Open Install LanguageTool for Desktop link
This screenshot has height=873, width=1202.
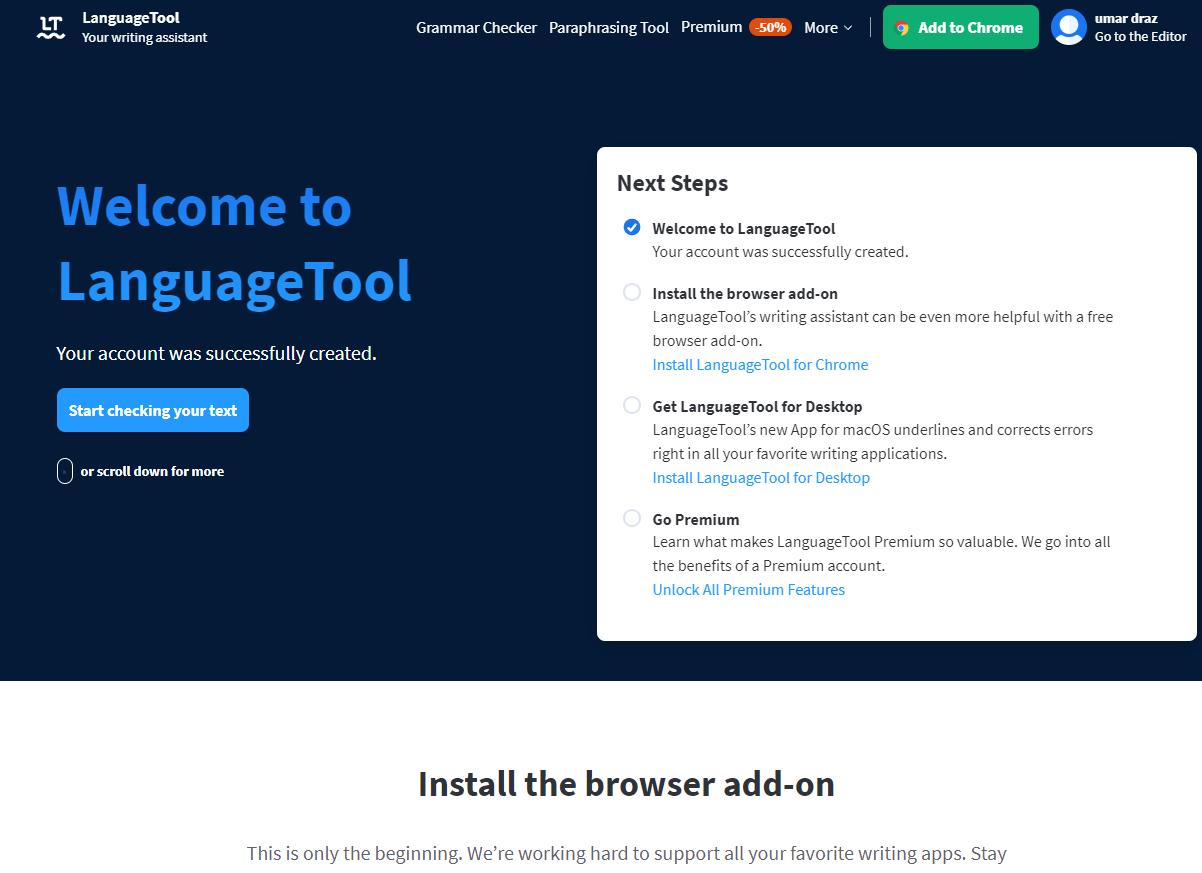pos(761,477)
